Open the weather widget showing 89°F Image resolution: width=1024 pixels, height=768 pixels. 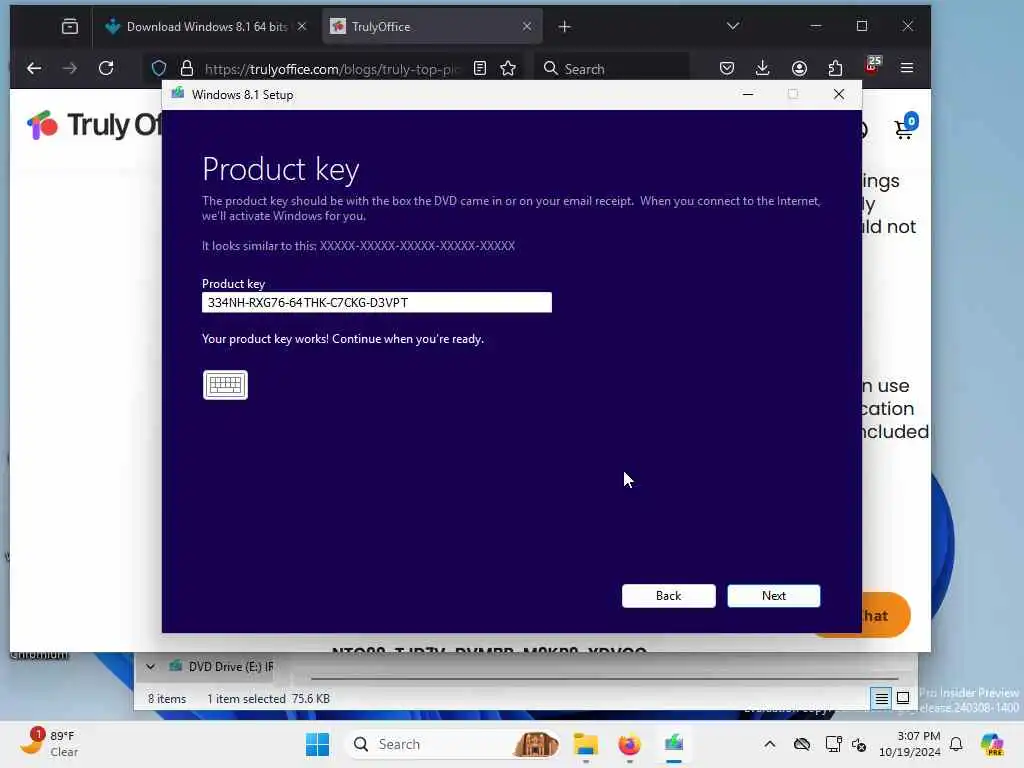[50, 743]
